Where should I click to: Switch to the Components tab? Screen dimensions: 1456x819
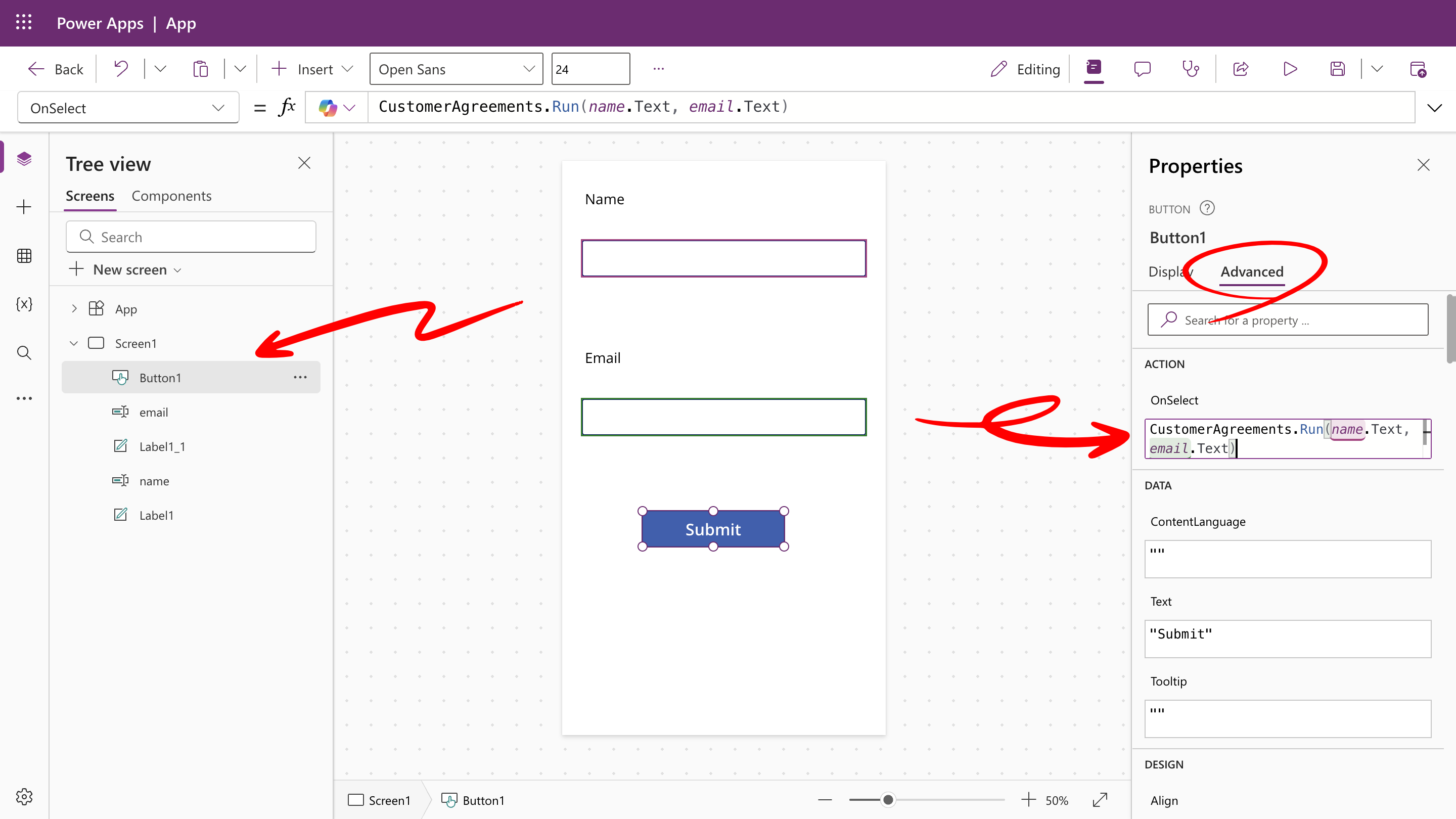[x=171, y=196]
